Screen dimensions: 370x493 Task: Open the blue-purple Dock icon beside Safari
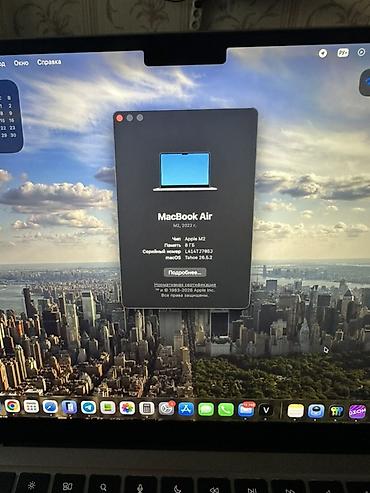(x=69, y=407)
